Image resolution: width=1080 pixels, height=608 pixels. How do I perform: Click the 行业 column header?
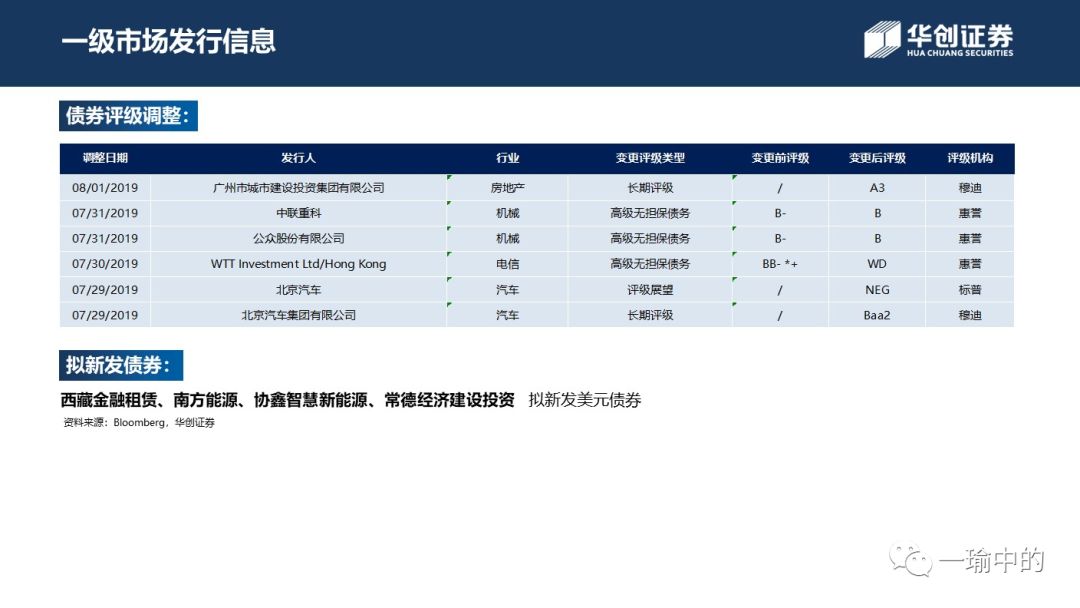coord(508,158)
